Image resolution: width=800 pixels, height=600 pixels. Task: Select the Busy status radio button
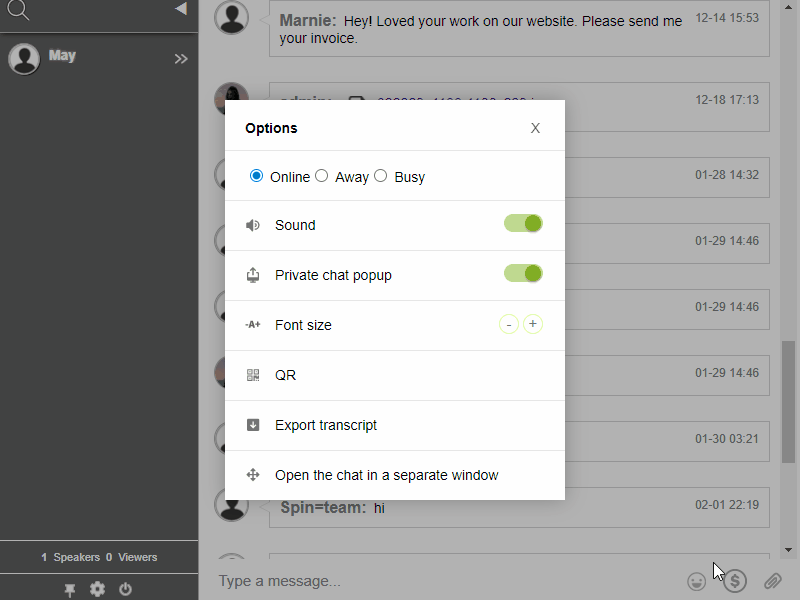[x=380, y=175]
